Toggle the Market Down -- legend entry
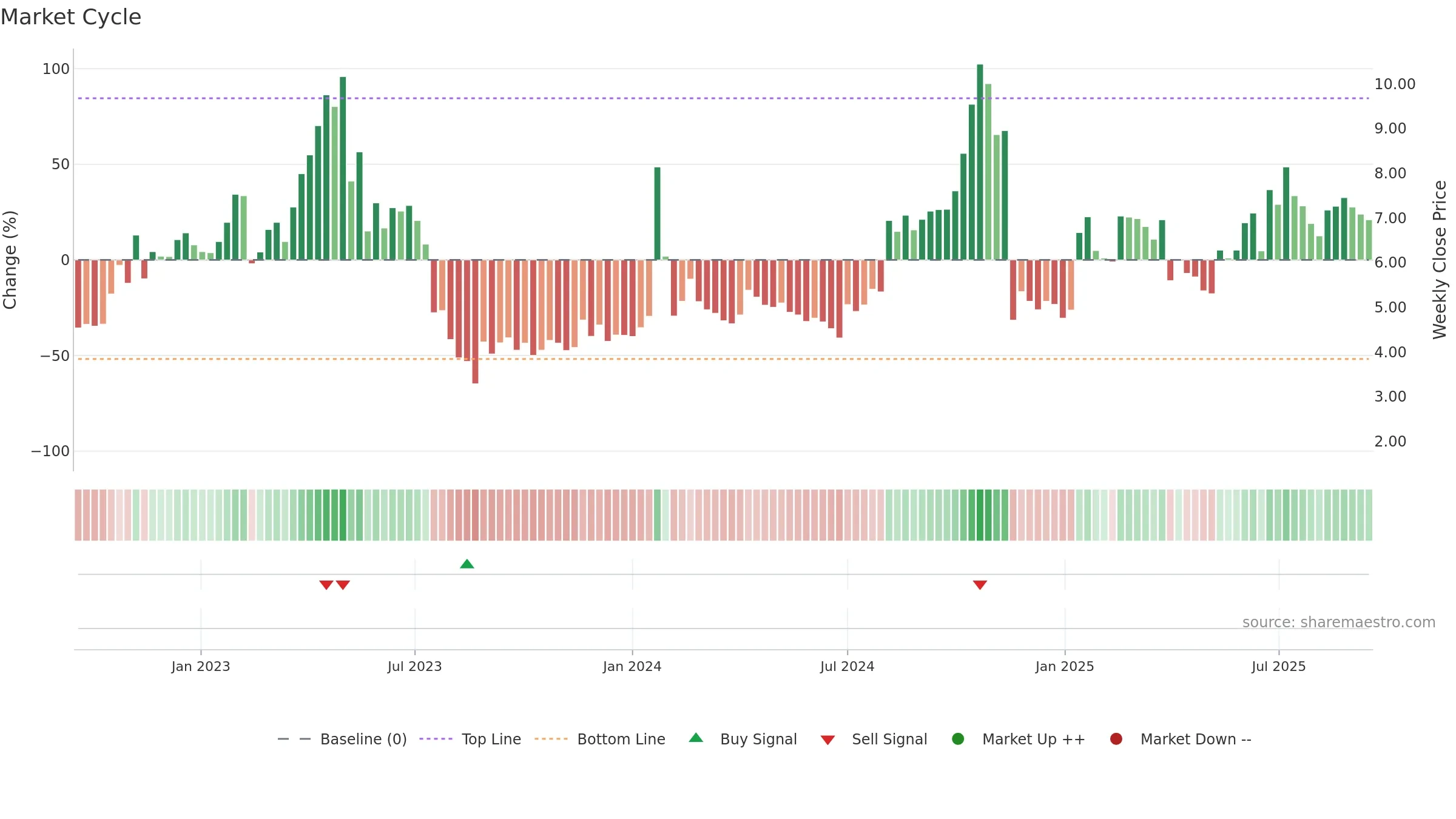The height and width of the screenshot is (819, 1456). coord(1180,739)
